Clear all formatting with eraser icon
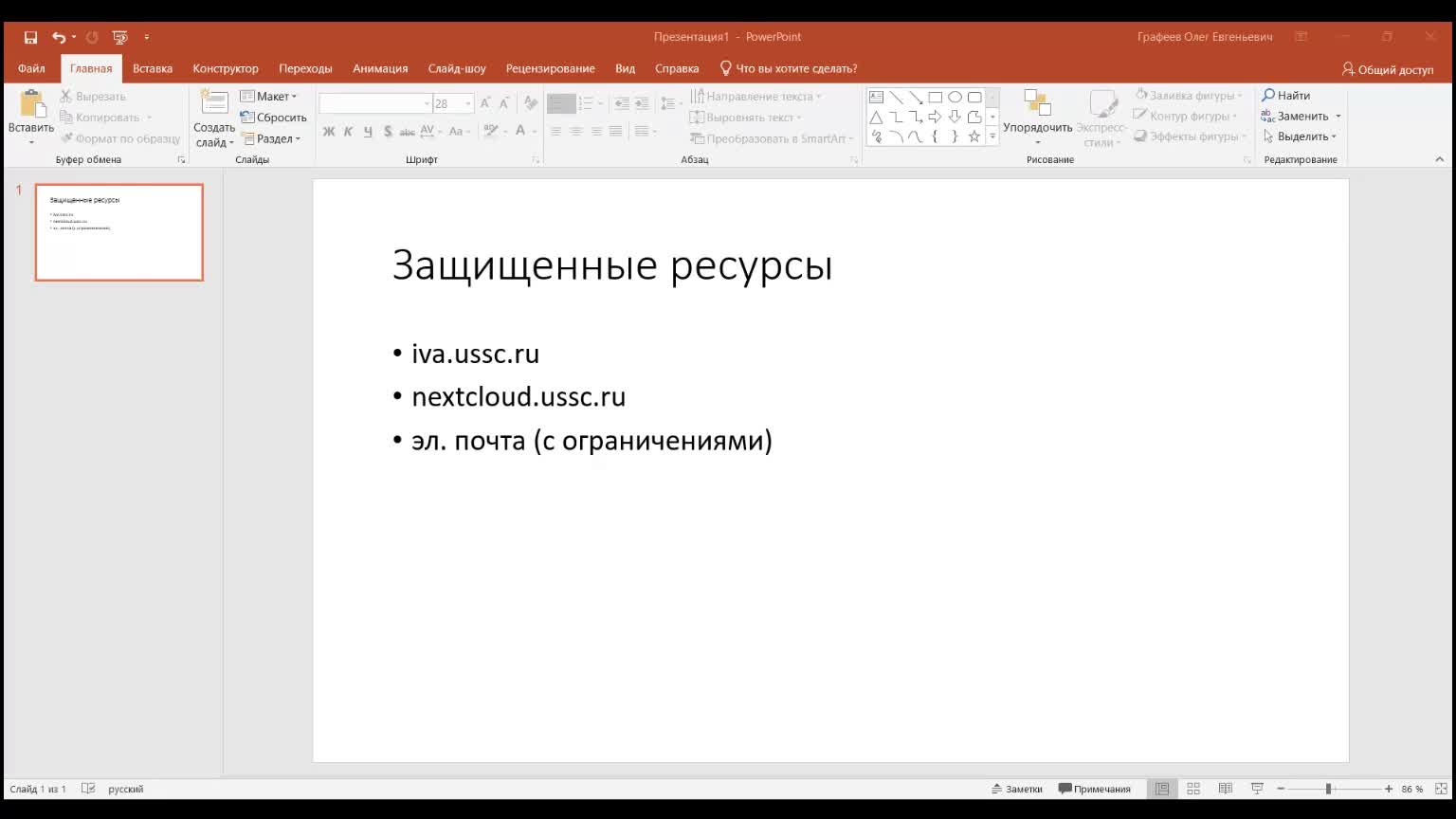 pyautogui.click(x=531, y=103)
